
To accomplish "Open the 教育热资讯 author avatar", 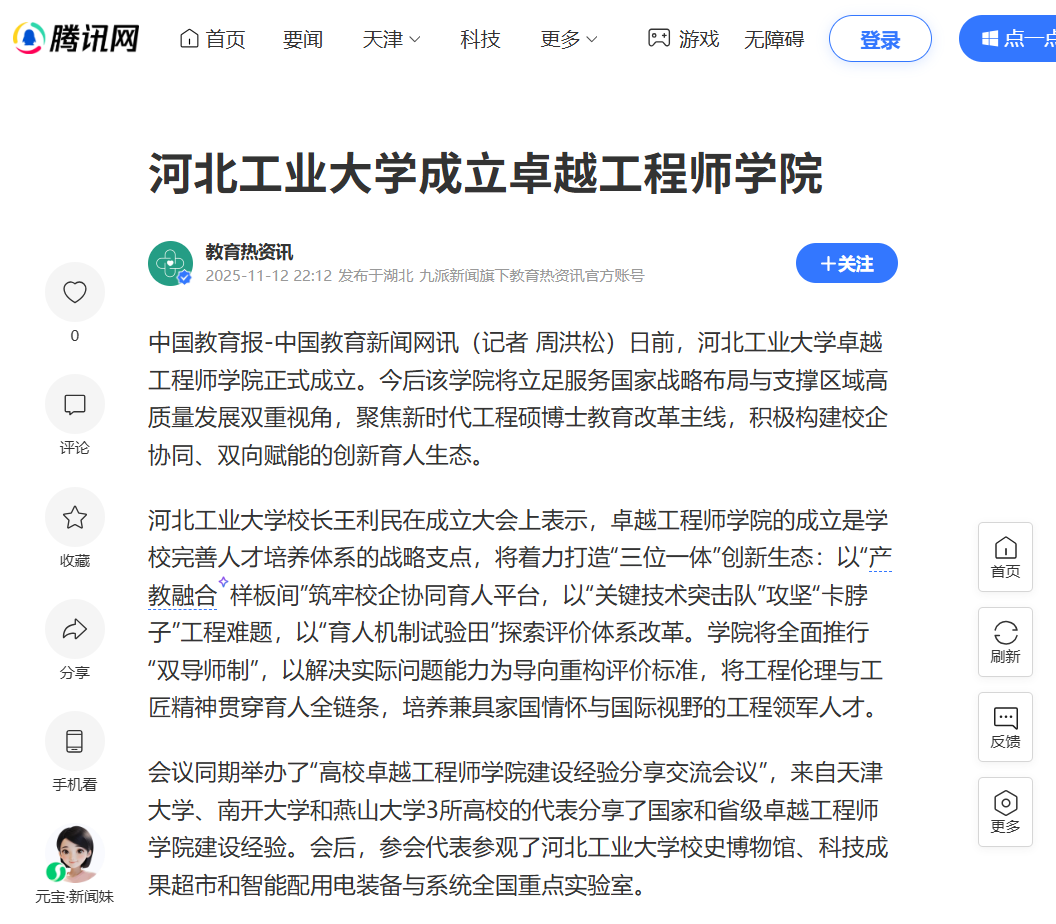I will 170,263.
